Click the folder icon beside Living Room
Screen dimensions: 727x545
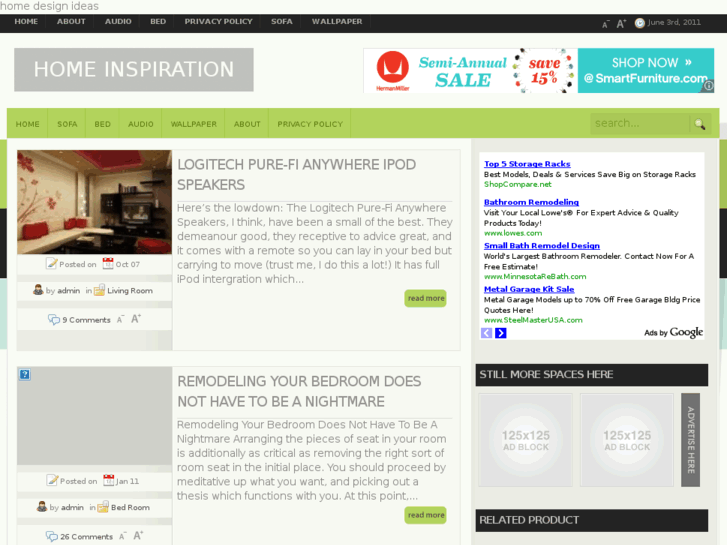point(99,290)
